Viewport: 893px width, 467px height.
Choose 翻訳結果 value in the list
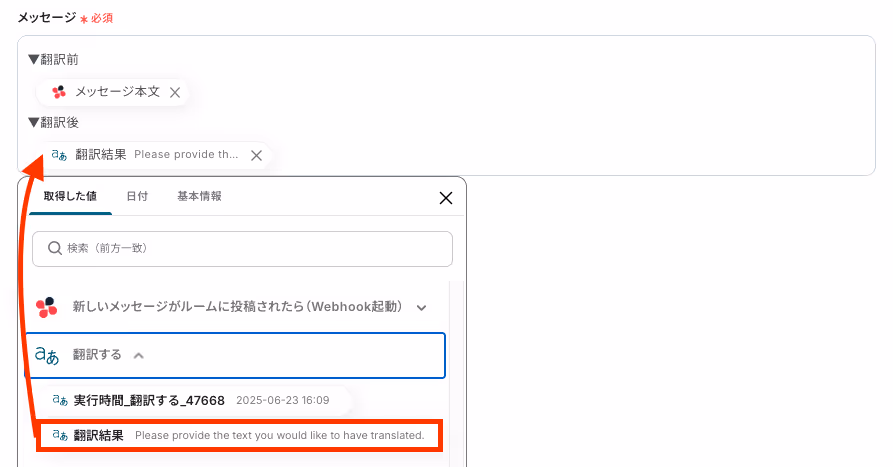239,436
